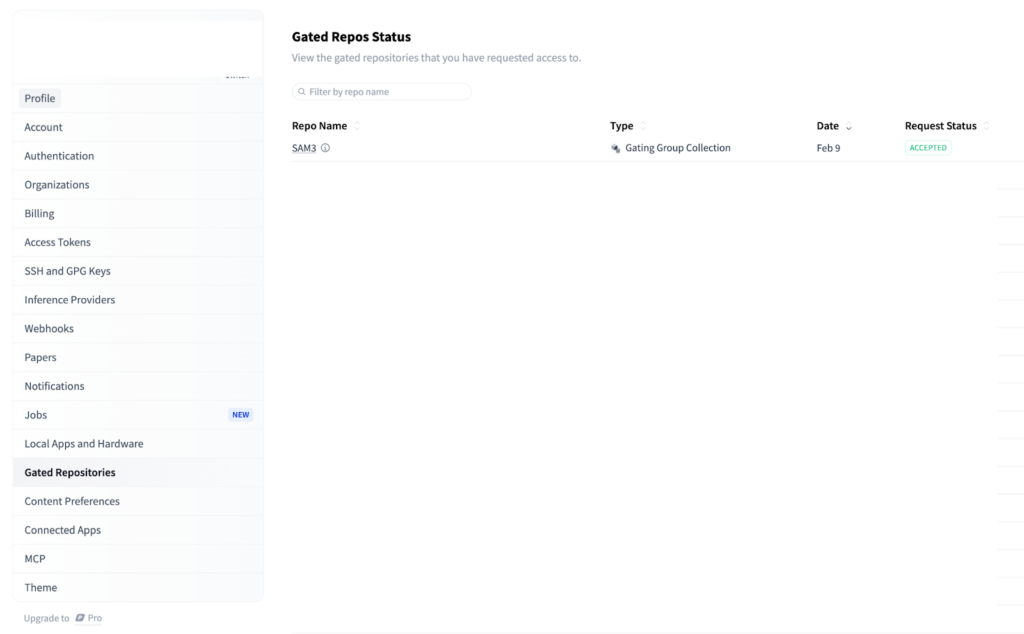1024x634 pixels.
Task: Navigate to Billing settings
Action: 39,213
